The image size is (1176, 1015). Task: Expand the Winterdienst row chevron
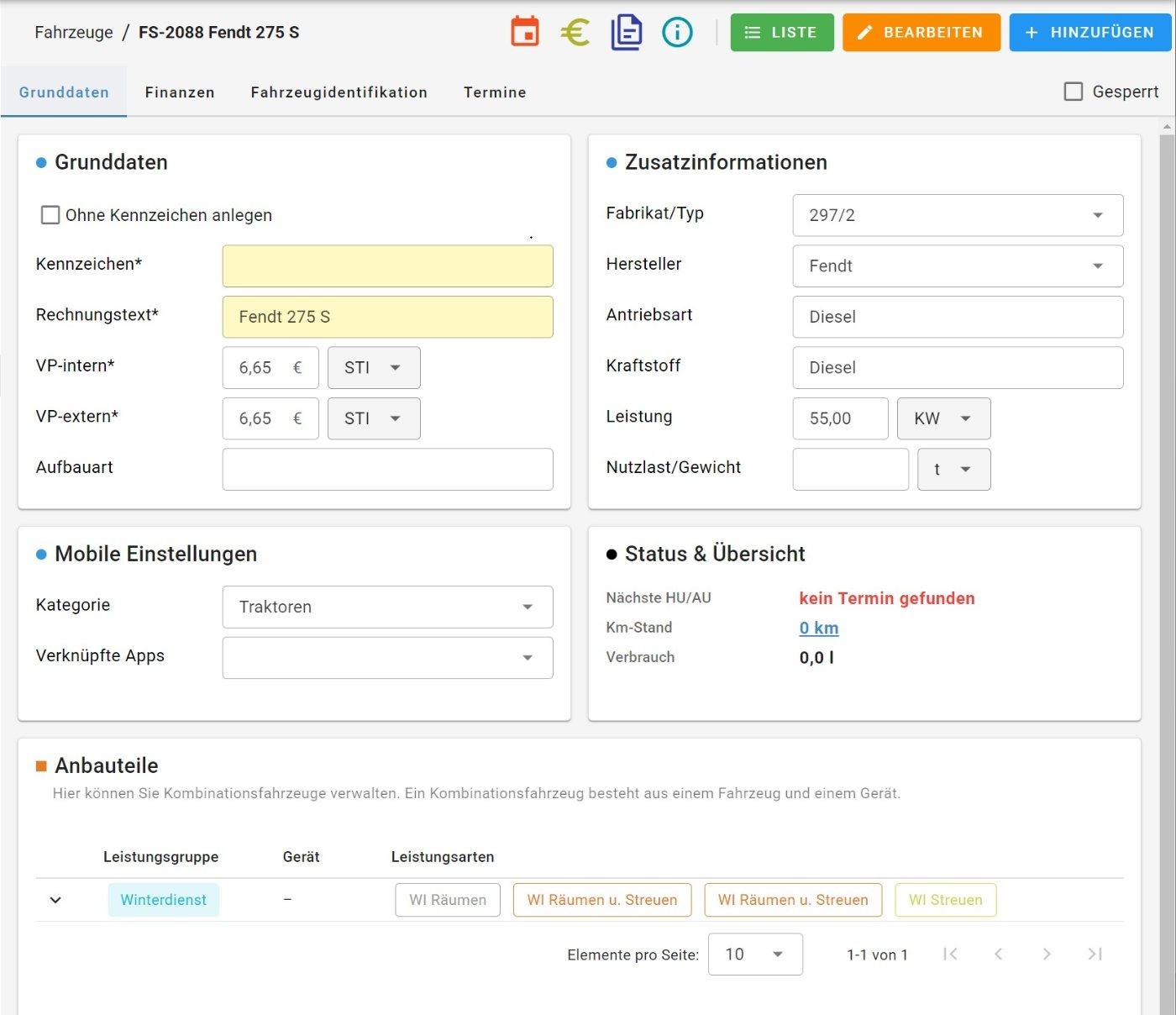coord(55,900)
